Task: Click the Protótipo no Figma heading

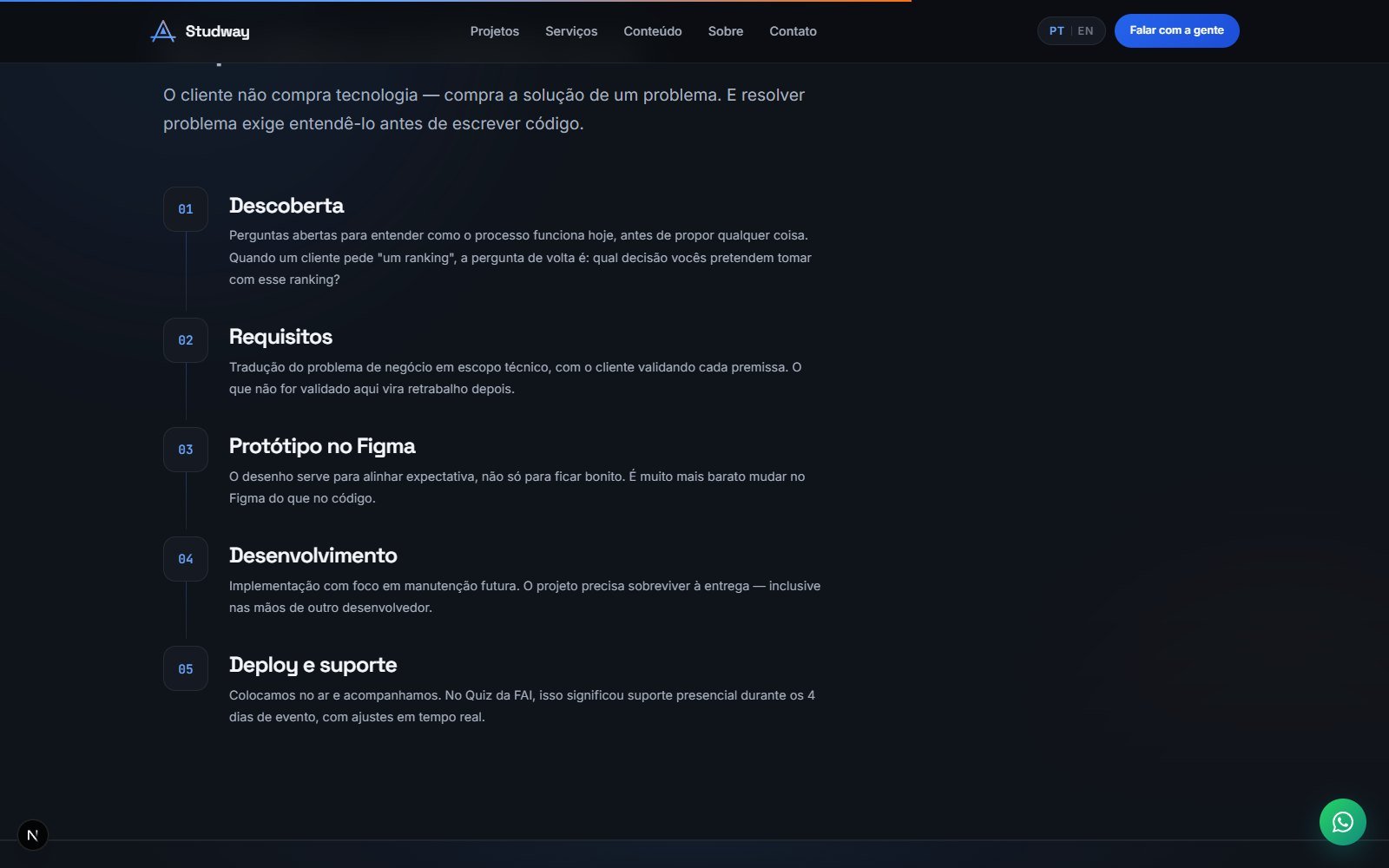Action: [x=322, y=446]
